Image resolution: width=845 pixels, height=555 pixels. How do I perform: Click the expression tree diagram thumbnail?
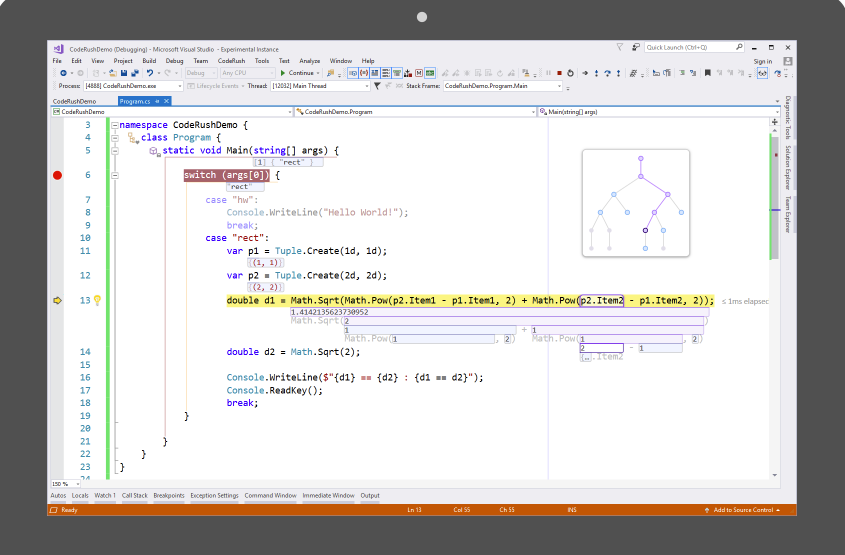tap(636, 203)
